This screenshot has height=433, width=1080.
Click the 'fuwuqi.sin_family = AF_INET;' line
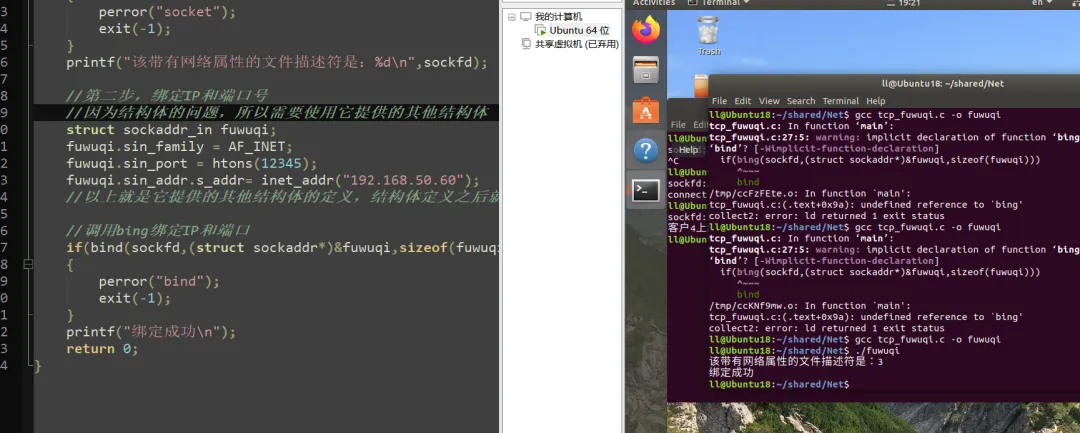(x=179, y=147)
